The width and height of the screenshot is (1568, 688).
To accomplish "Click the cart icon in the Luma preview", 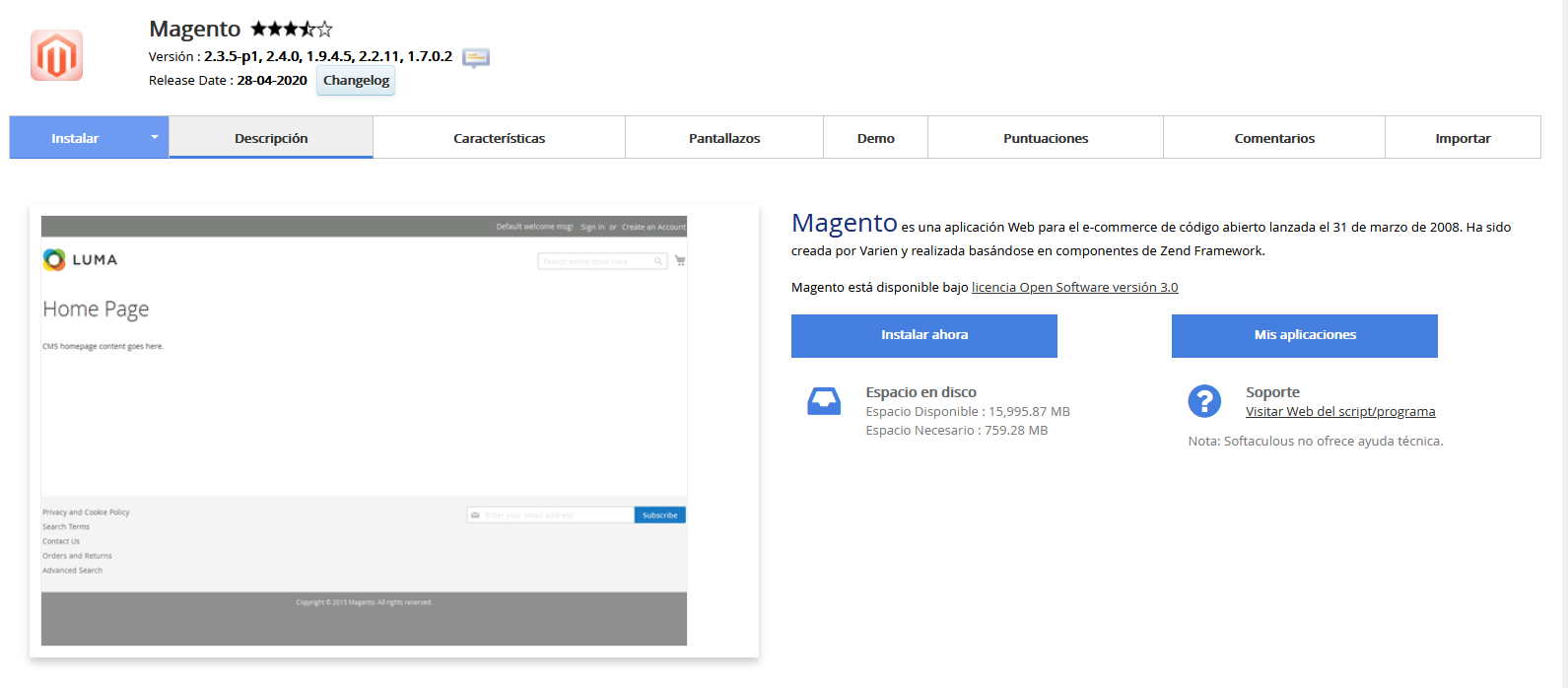I will pyautogui.click(x=680, y=261).
